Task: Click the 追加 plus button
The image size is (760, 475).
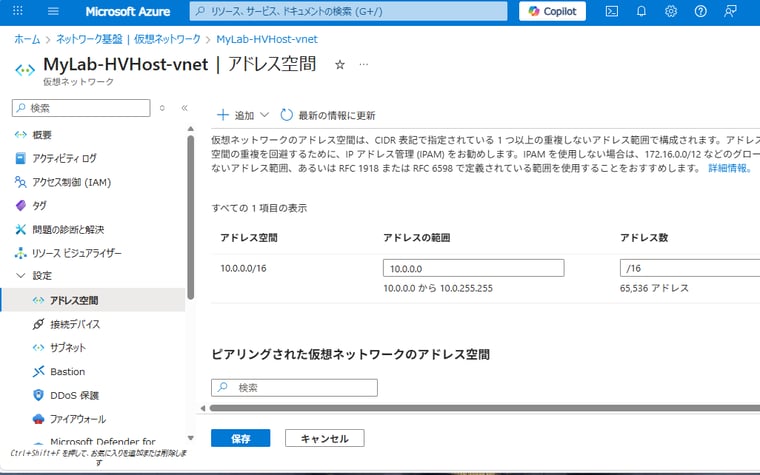Action: (x=236, y=115)
